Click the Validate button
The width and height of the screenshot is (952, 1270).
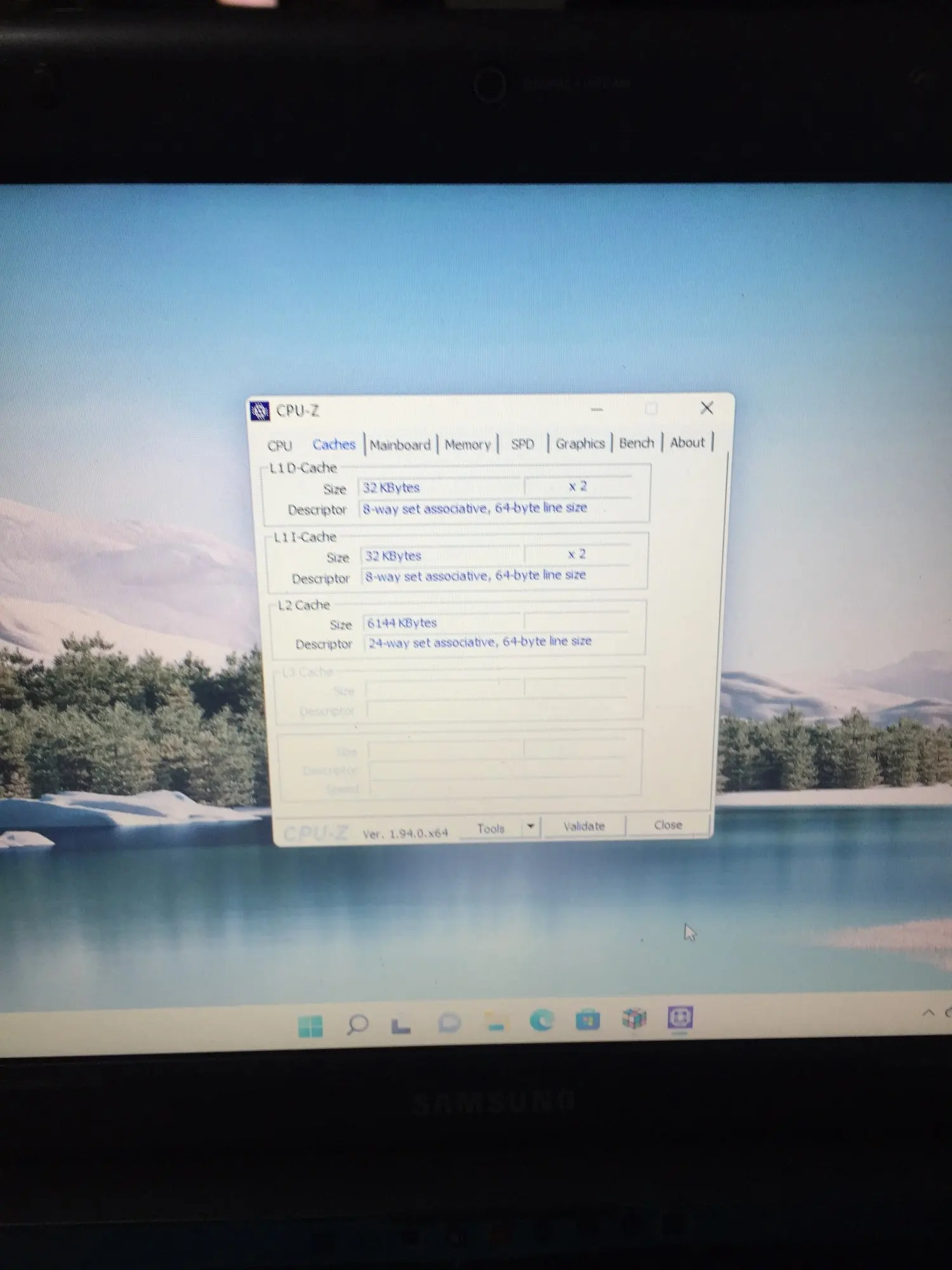pyautogui.click(x=585, y=826)
